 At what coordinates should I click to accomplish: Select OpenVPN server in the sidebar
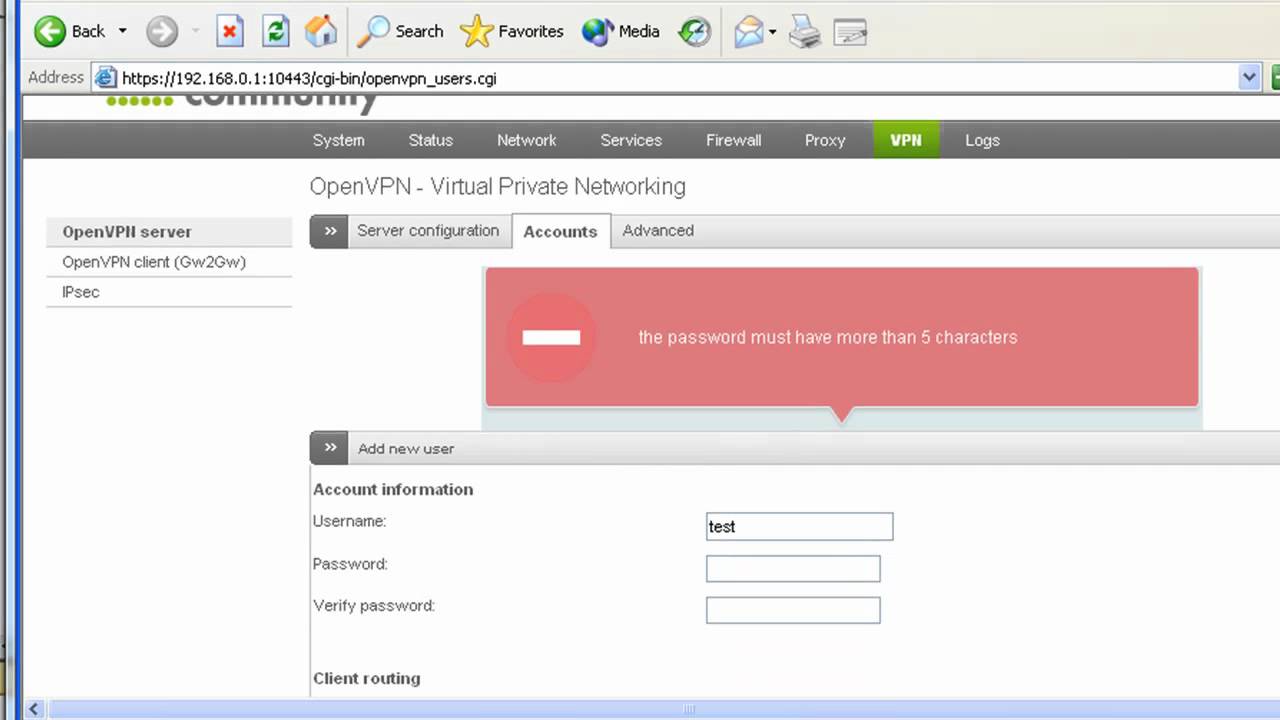[x=169, y=232]
